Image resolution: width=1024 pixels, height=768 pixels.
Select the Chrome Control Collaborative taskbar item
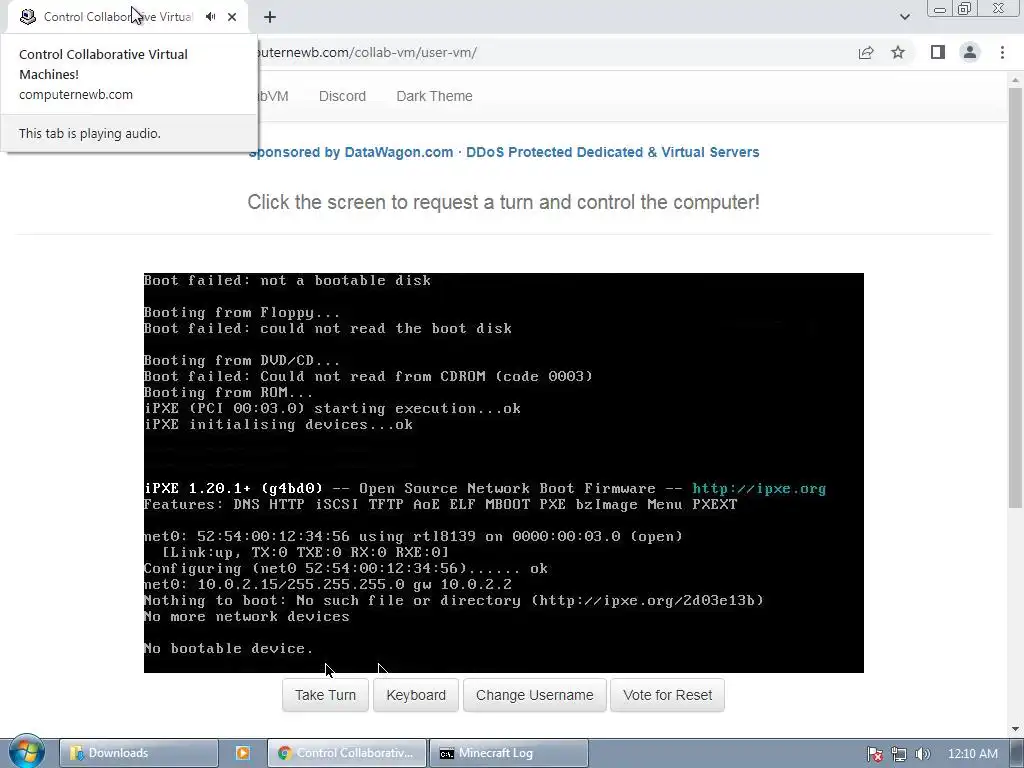(x=347, y=753)
